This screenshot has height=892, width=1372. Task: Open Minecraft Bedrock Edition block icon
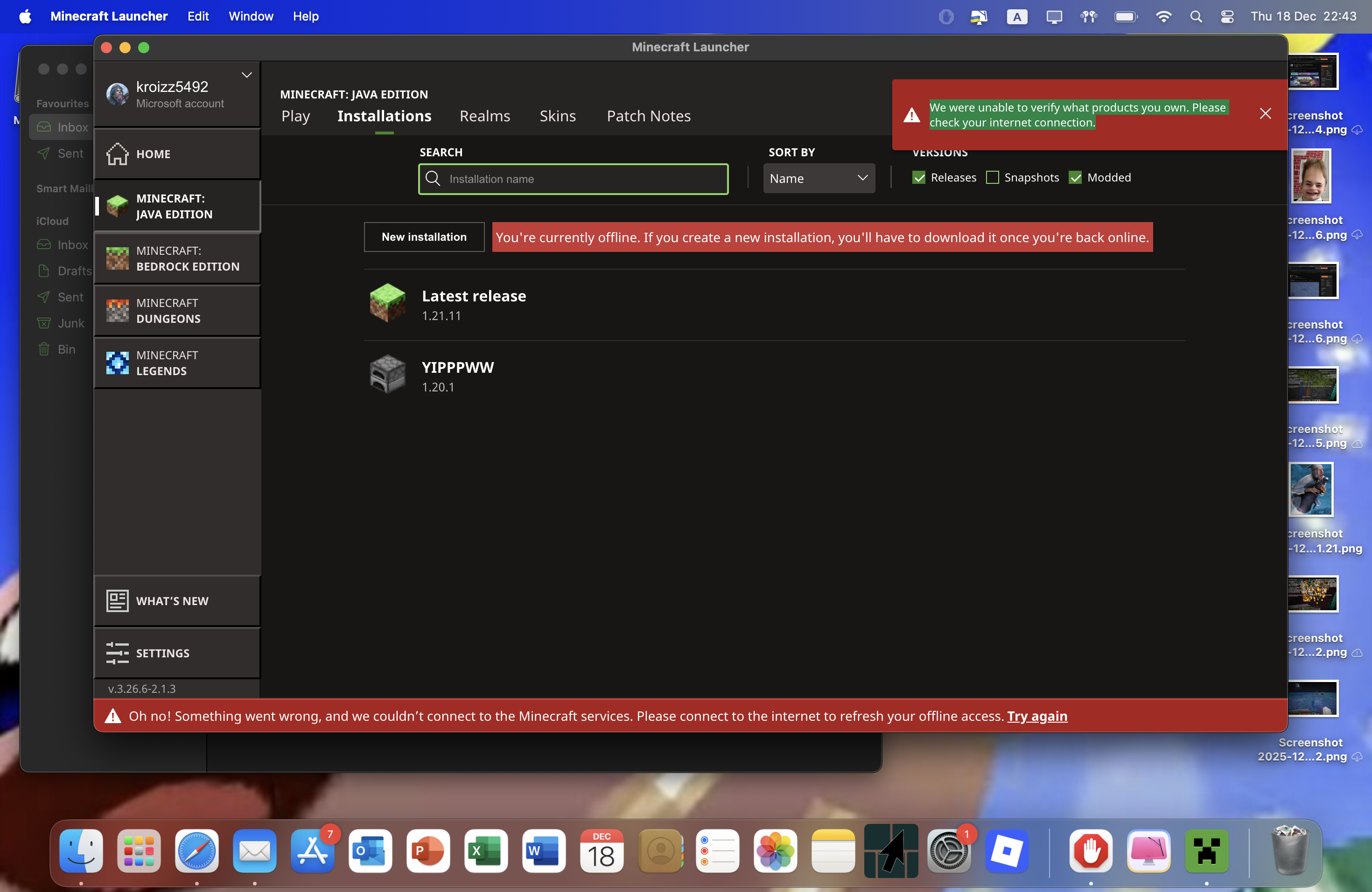117,258
